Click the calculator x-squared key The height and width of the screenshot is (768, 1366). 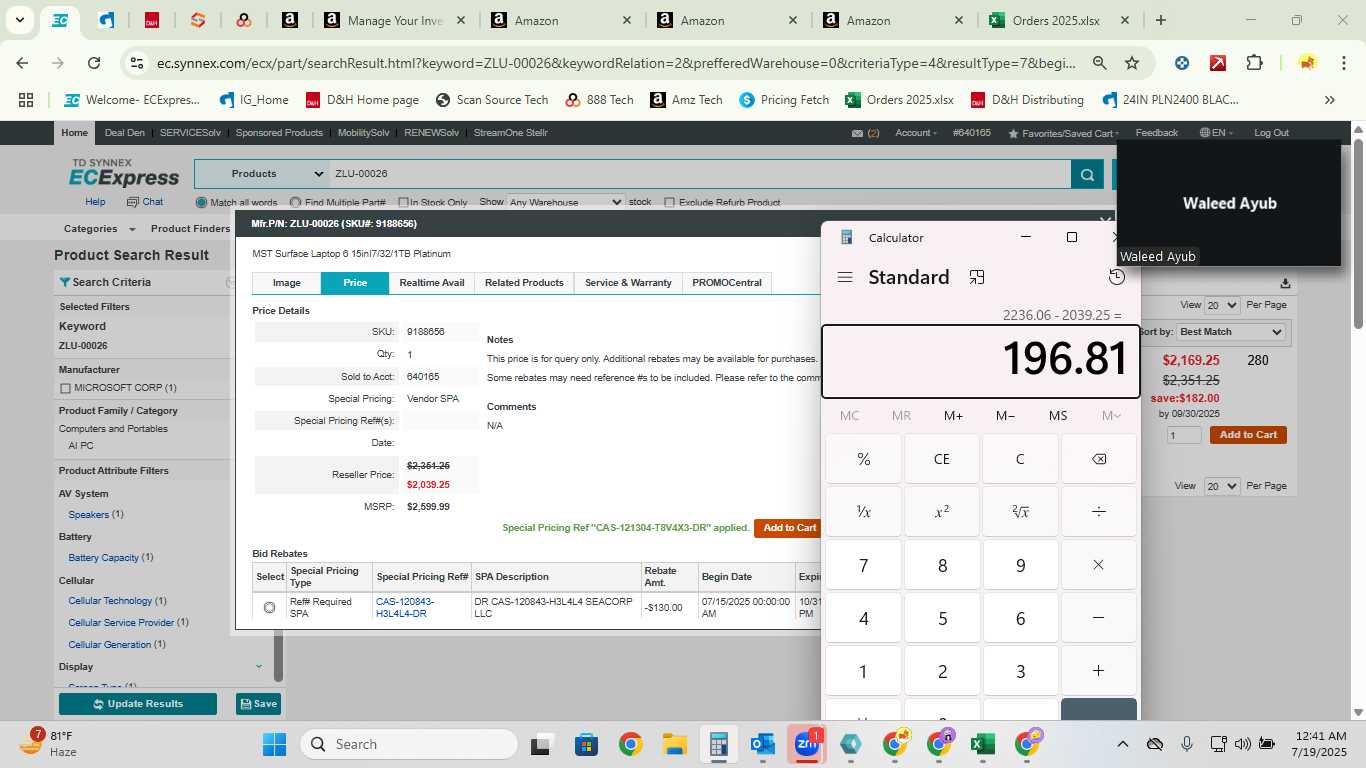[942, 512]
